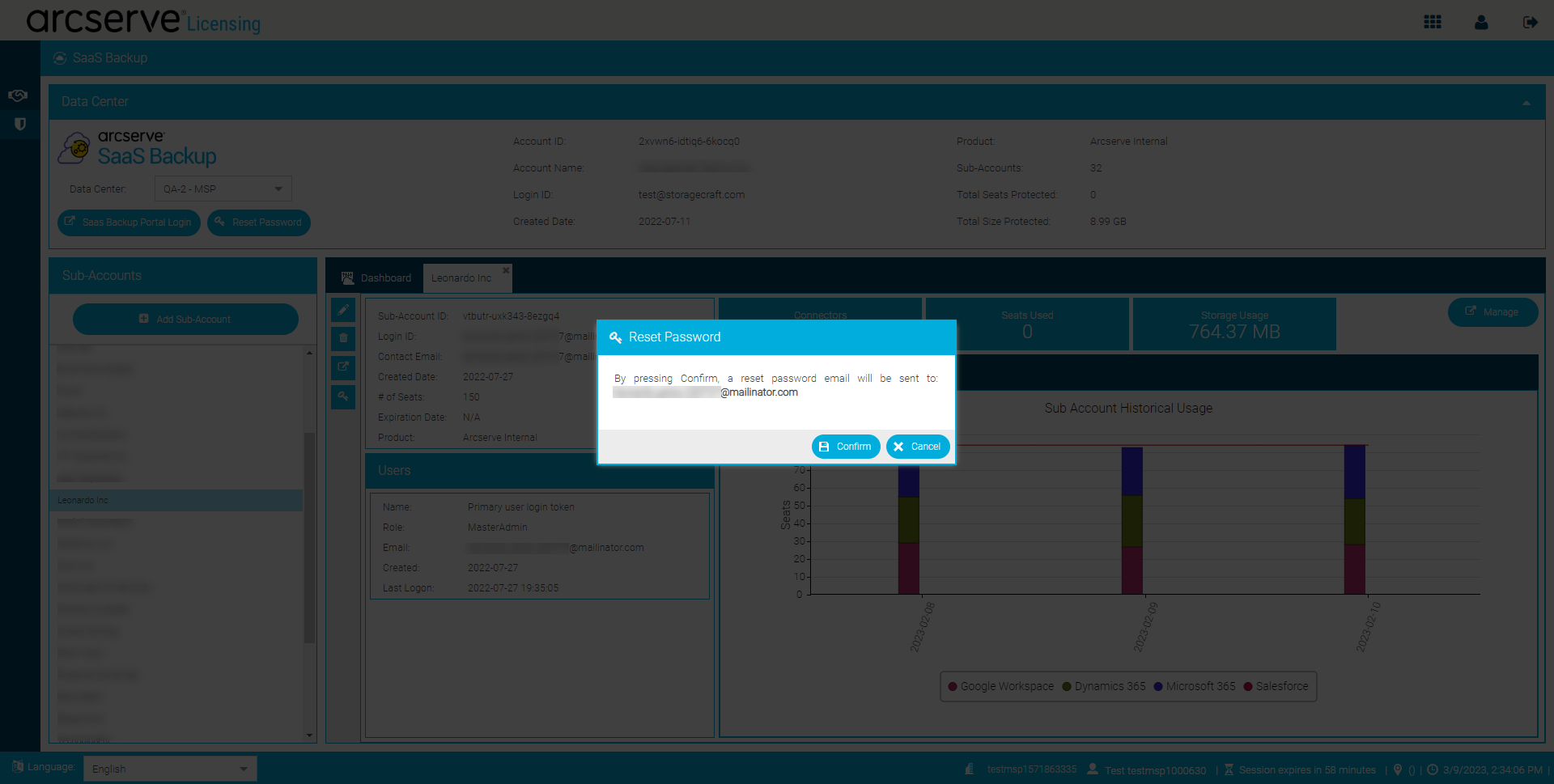Click the Manage button
1554x784 pixels.
(x=1492, y=312)
